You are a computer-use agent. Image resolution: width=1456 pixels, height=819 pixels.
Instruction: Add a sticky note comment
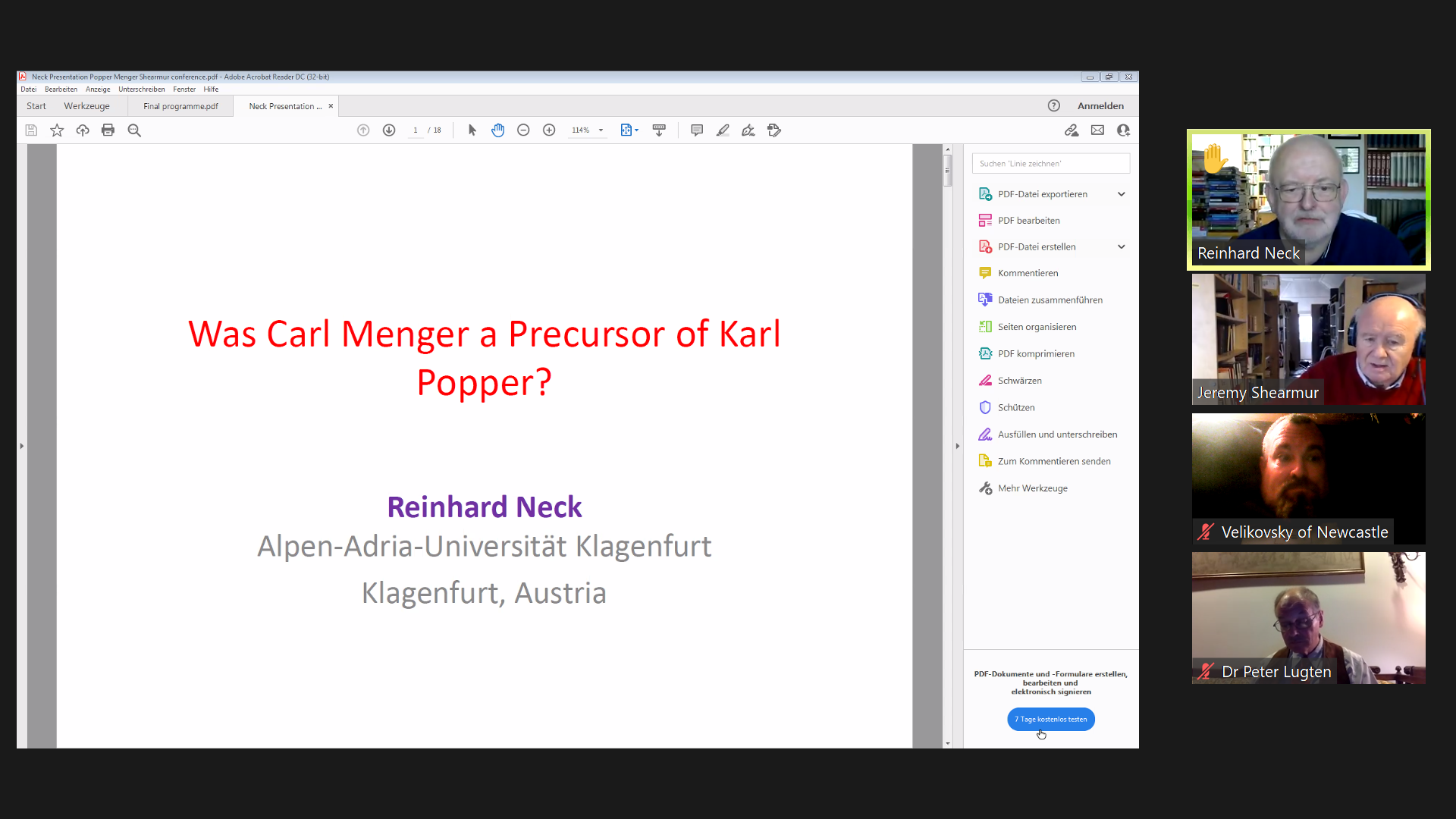(x=697, y=130)
